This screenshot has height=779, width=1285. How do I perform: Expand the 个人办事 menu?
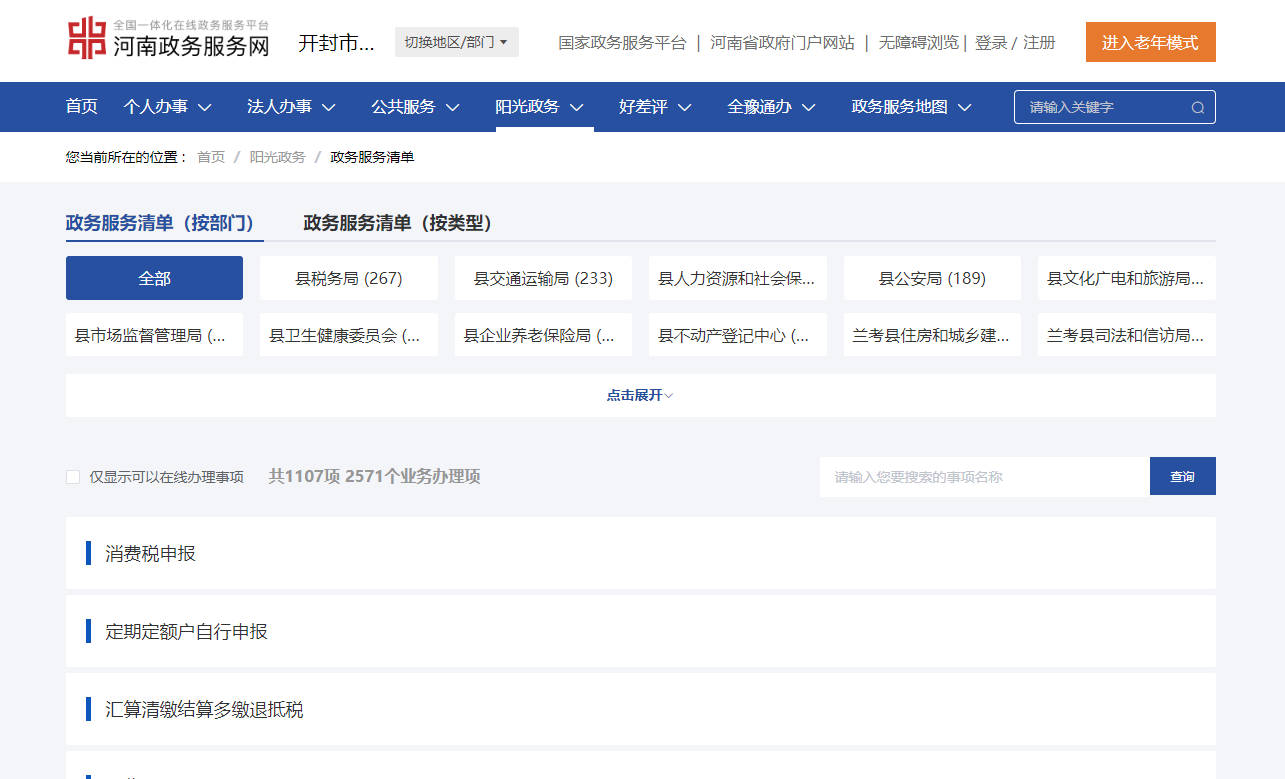tap(167, 107)
